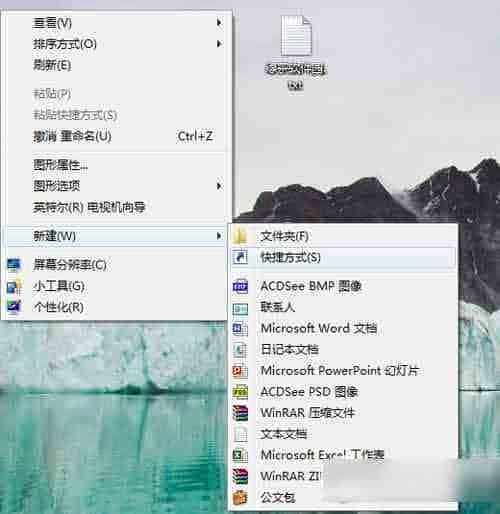The height and width of the screenshot is (514, 500).
Task: Create a new Microsoft Word 文档
Action: click(x=343, y=329)
